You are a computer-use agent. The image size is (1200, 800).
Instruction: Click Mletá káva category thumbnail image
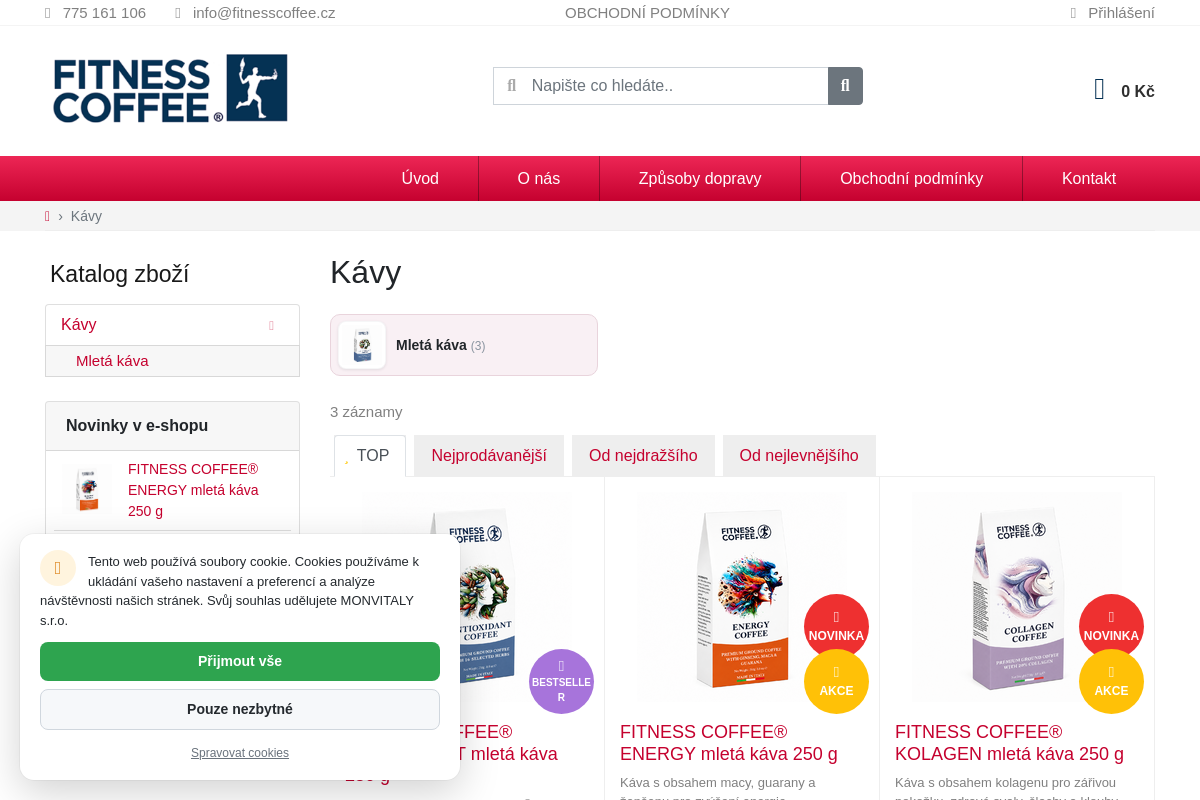[x=362, y=345]
